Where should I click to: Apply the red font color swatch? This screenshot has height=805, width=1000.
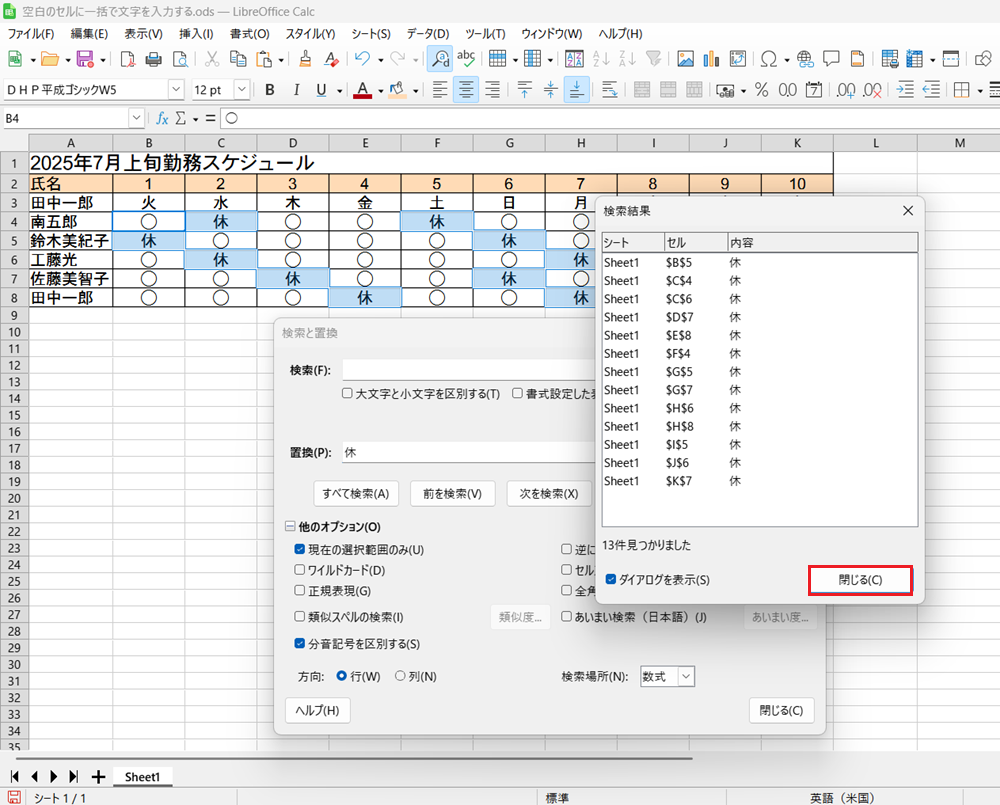(362, 90)
